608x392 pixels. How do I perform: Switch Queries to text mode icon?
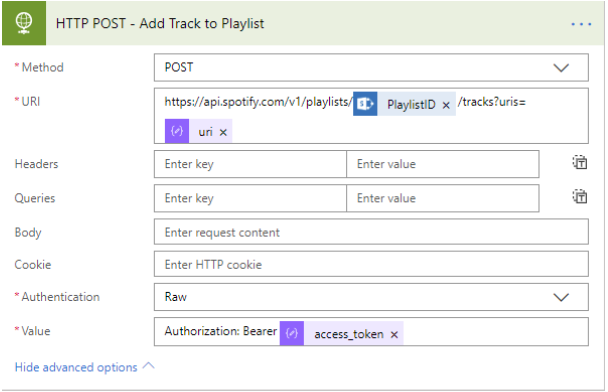click(580, 197)
